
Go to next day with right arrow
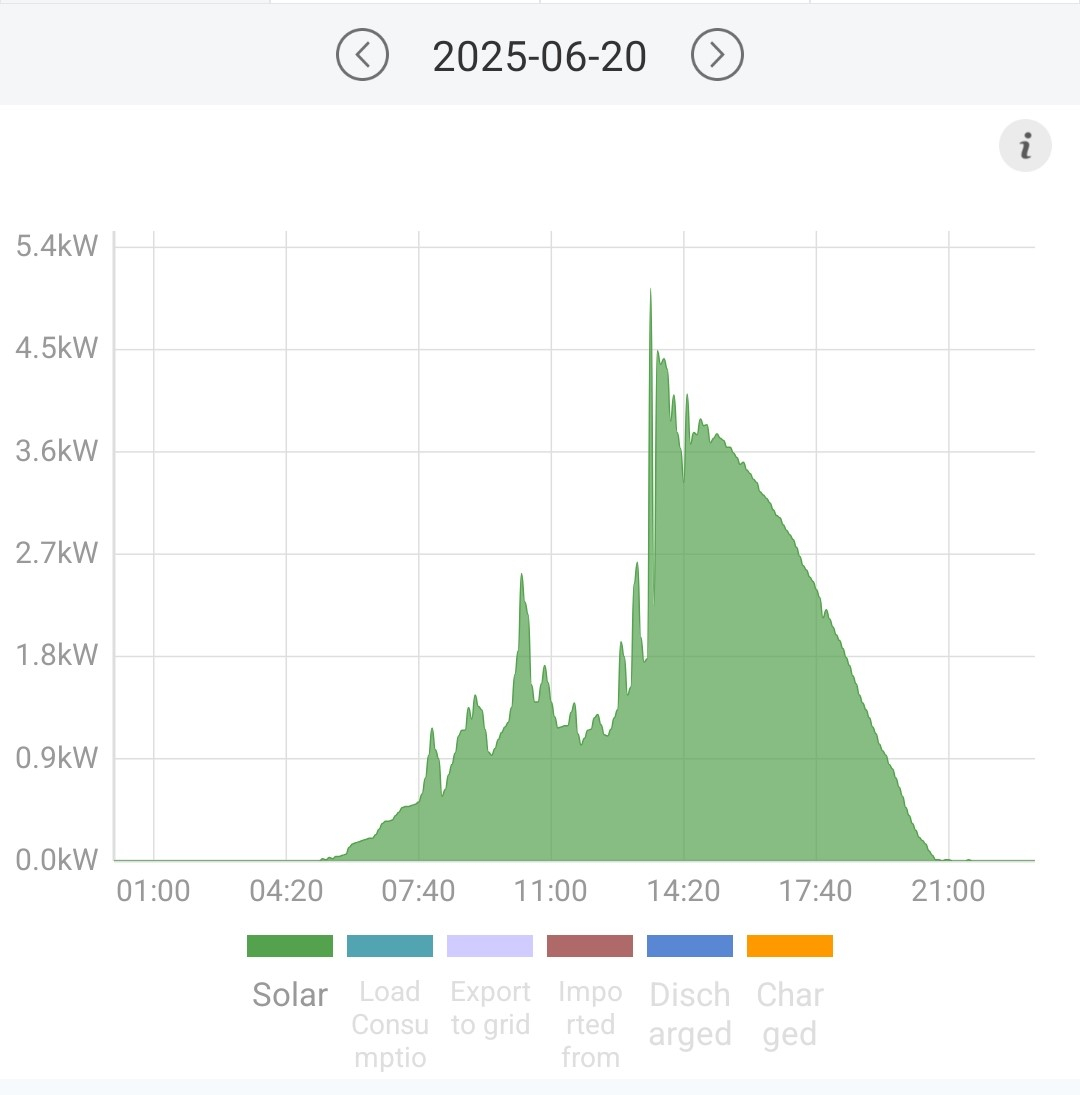click(x=717, y=54)
